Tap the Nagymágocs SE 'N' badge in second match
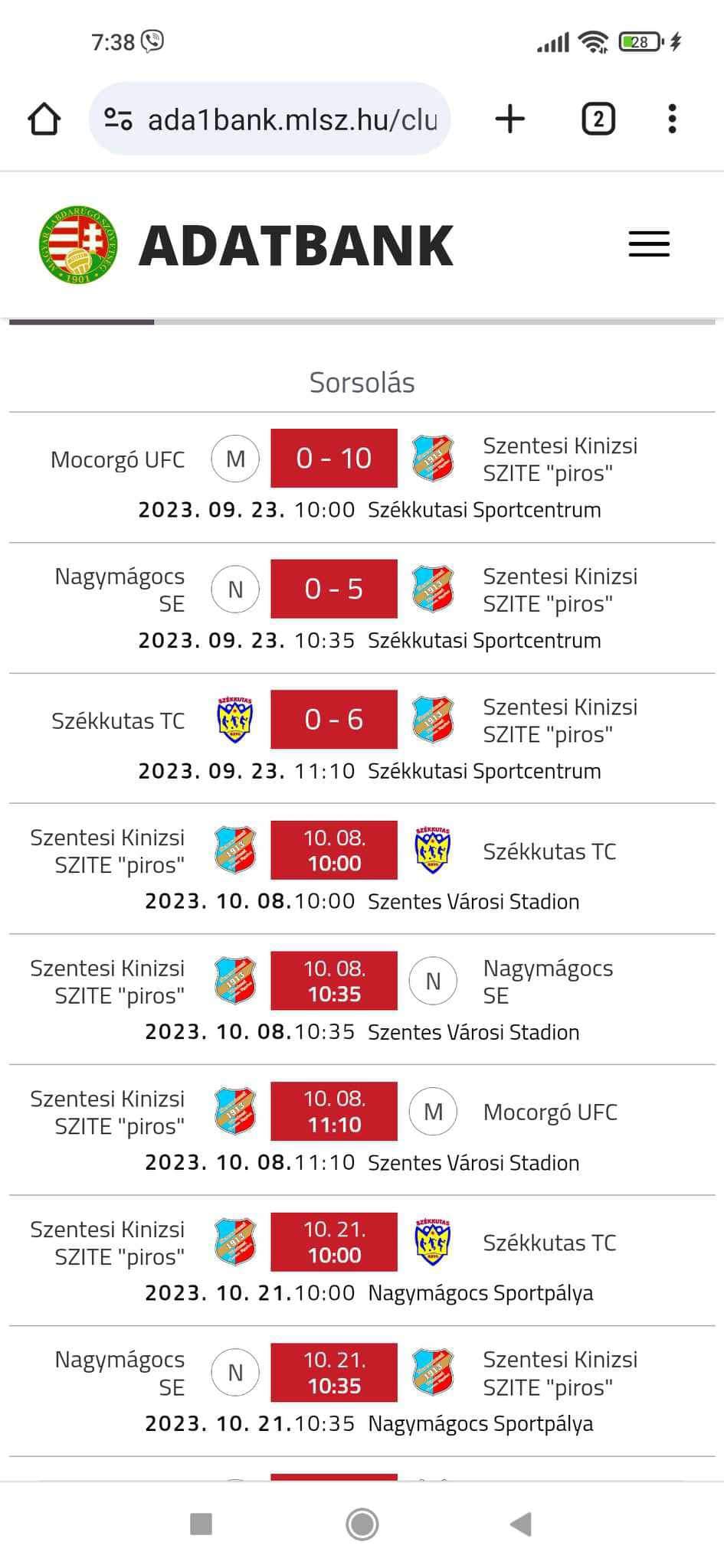This screenshot has width=724, height=1568. tap(235, 590)
